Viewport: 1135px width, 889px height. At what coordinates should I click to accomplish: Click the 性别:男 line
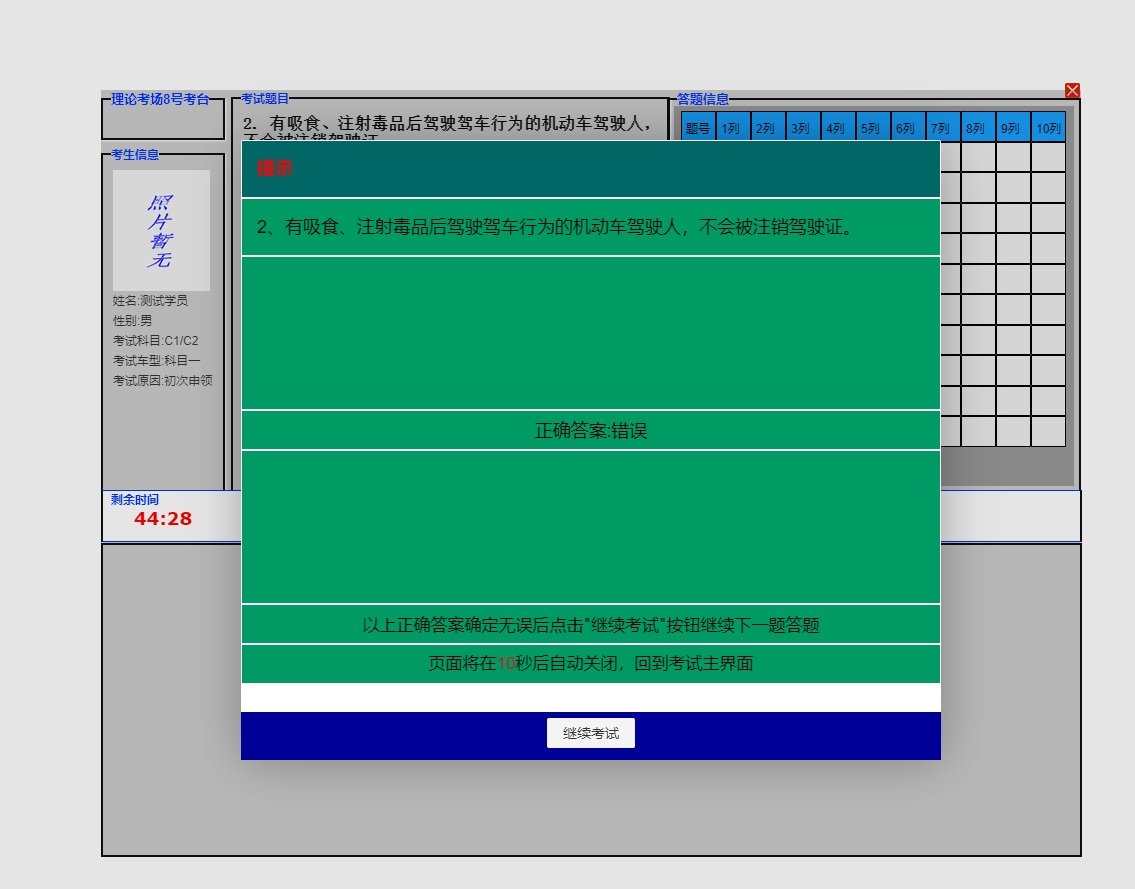(x=132, y=320)
